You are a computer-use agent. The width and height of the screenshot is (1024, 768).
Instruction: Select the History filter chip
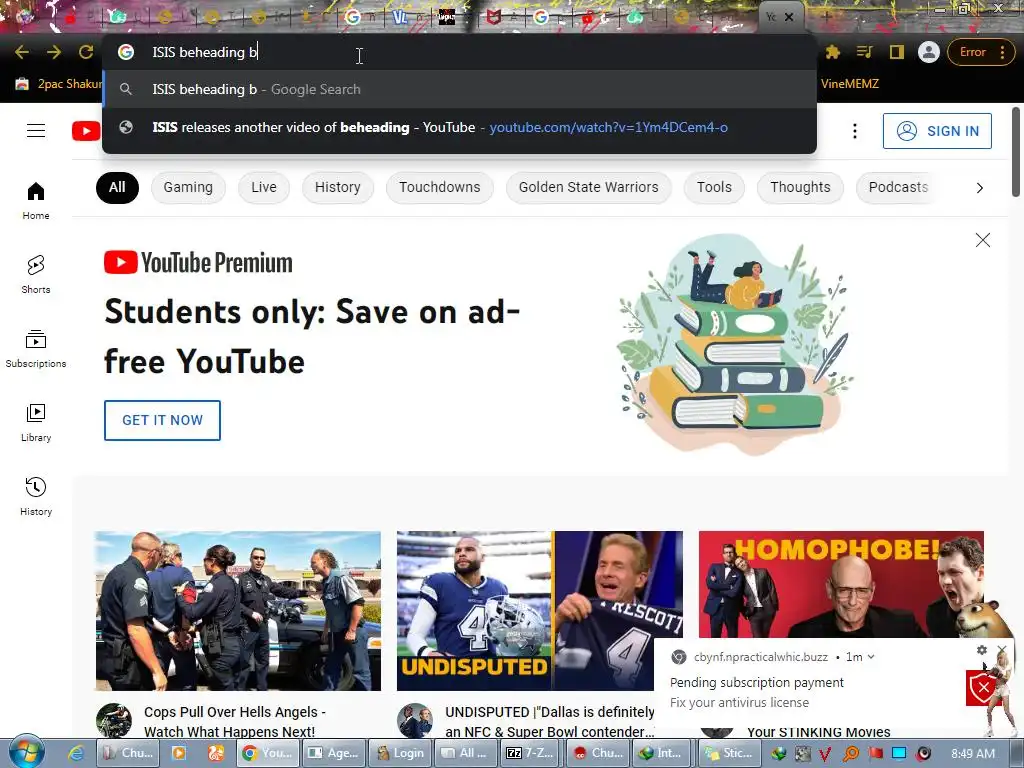[338, 187]
